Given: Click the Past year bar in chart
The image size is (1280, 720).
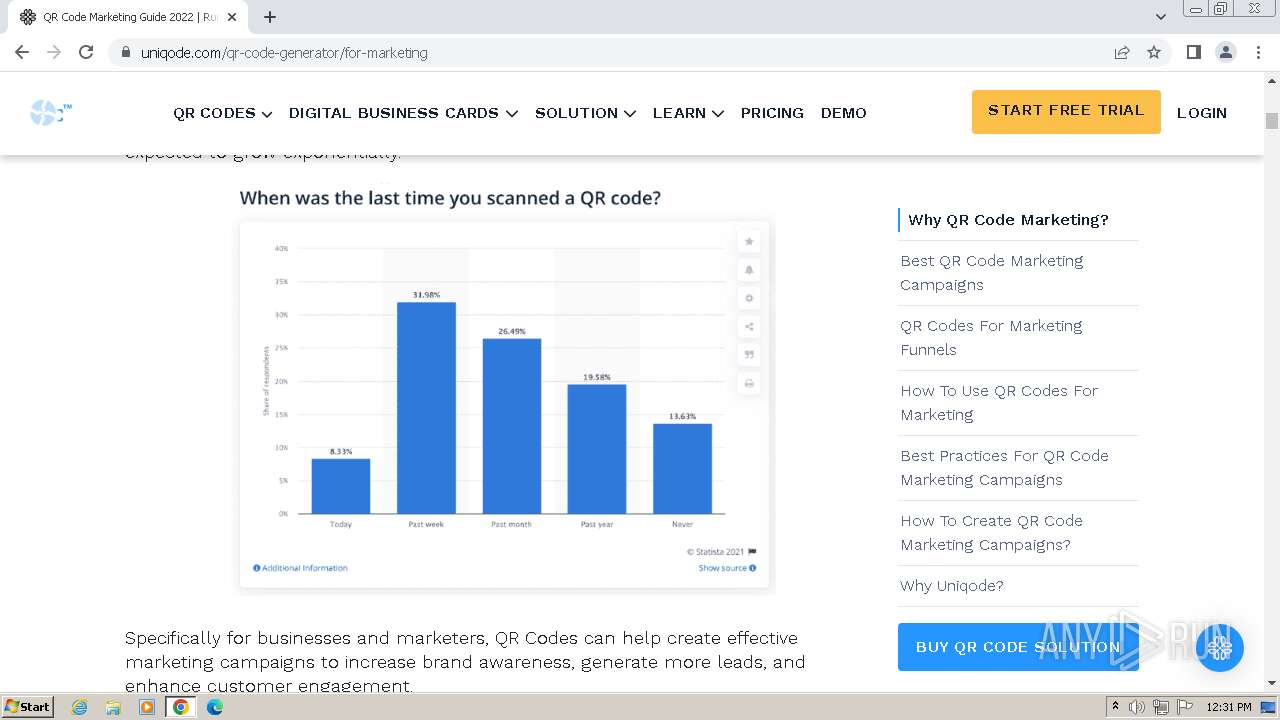Looking at the screenshot, I should [x=597, y=449].
